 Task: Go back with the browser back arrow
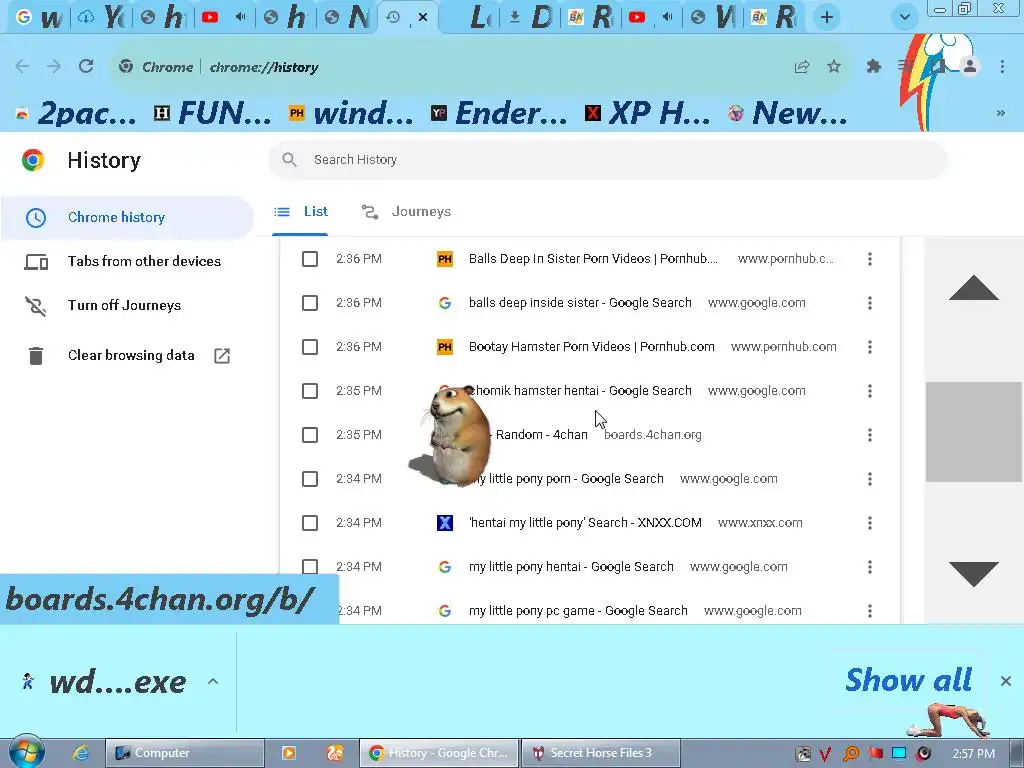pyautogui.click(x=22, y=67)
